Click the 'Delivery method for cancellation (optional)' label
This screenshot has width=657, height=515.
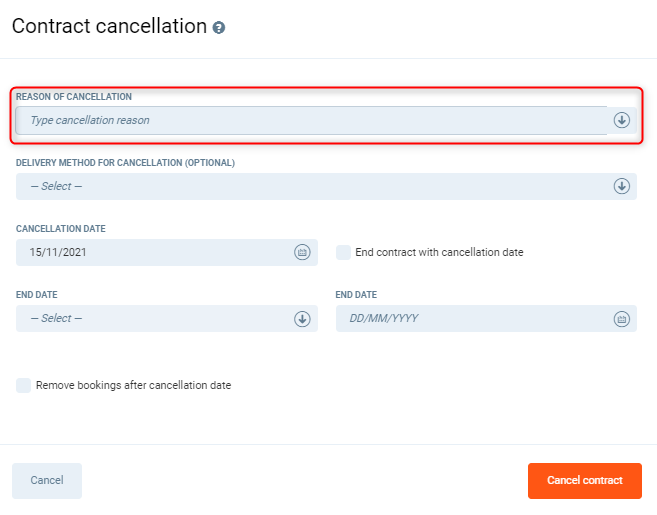[x=125, y=162]
